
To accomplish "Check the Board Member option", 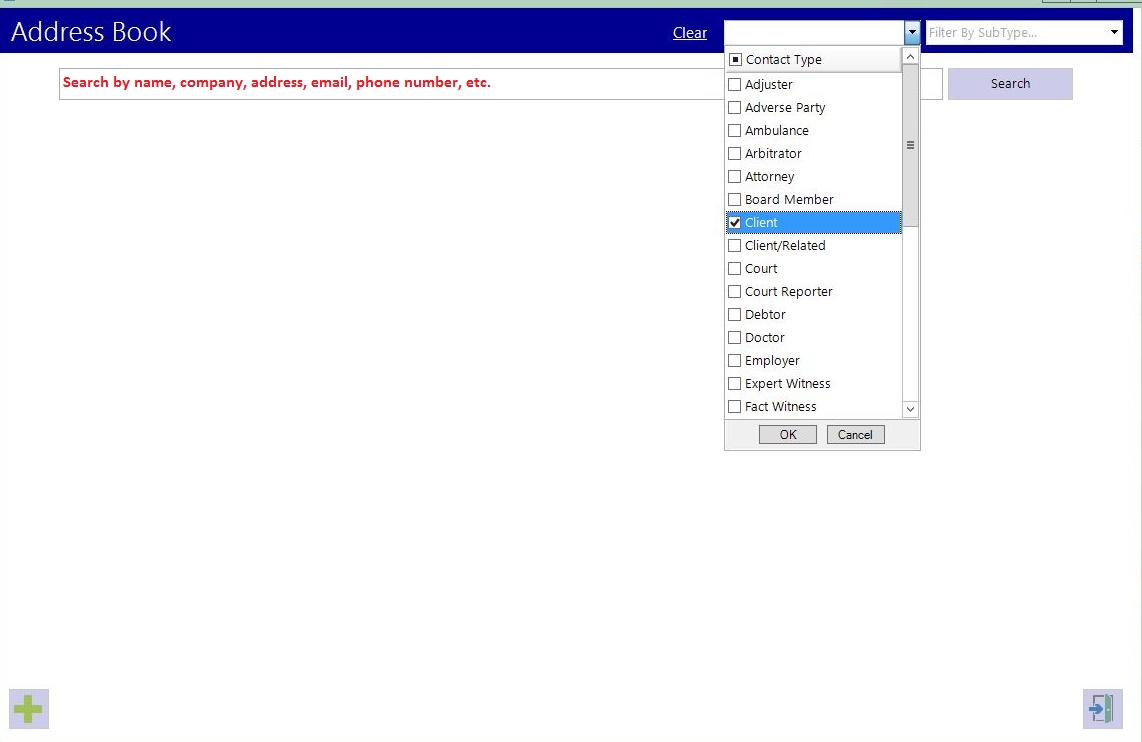I will point(735,200).
